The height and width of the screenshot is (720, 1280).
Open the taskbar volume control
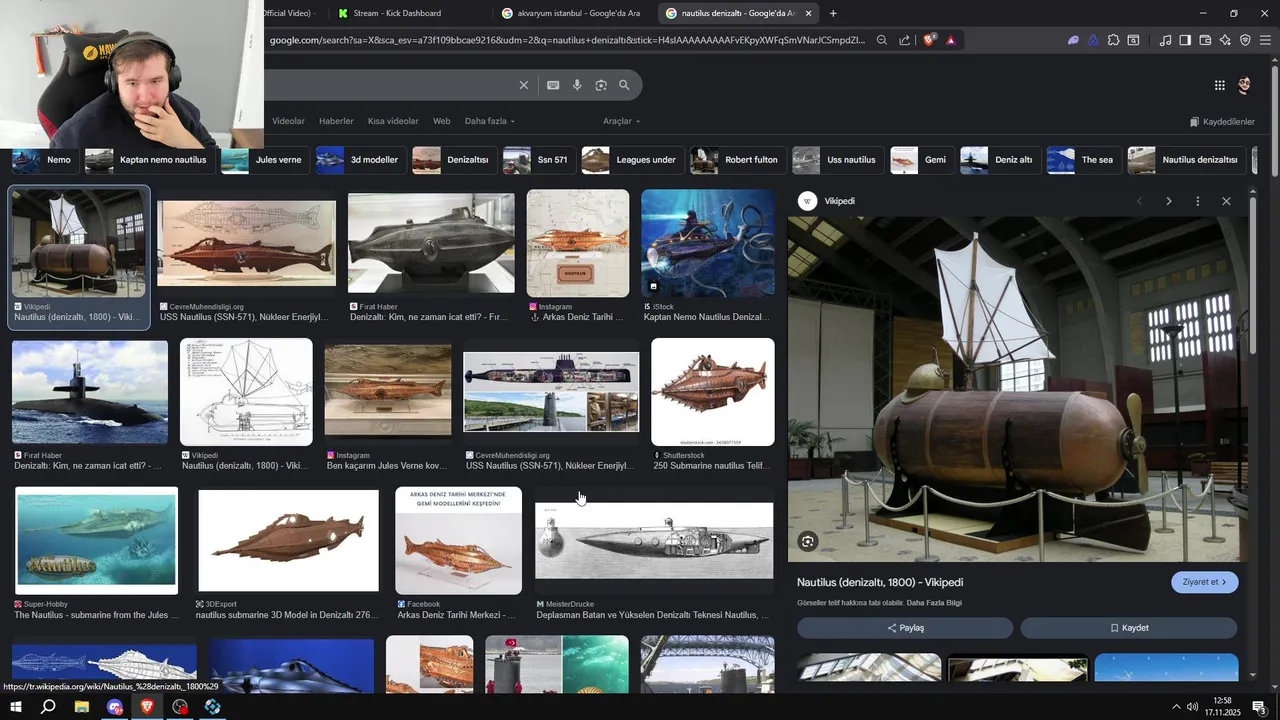pyautogui.click(x=1192, y=707)
